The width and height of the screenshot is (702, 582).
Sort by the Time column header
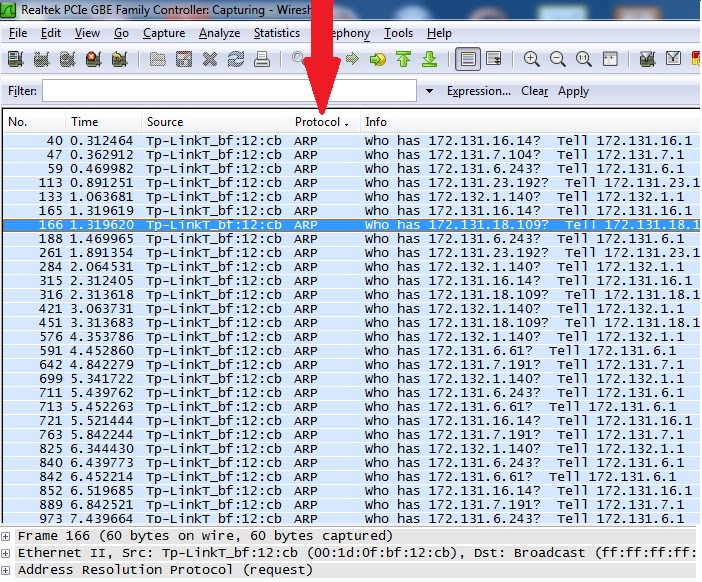(x=103, y=122)
